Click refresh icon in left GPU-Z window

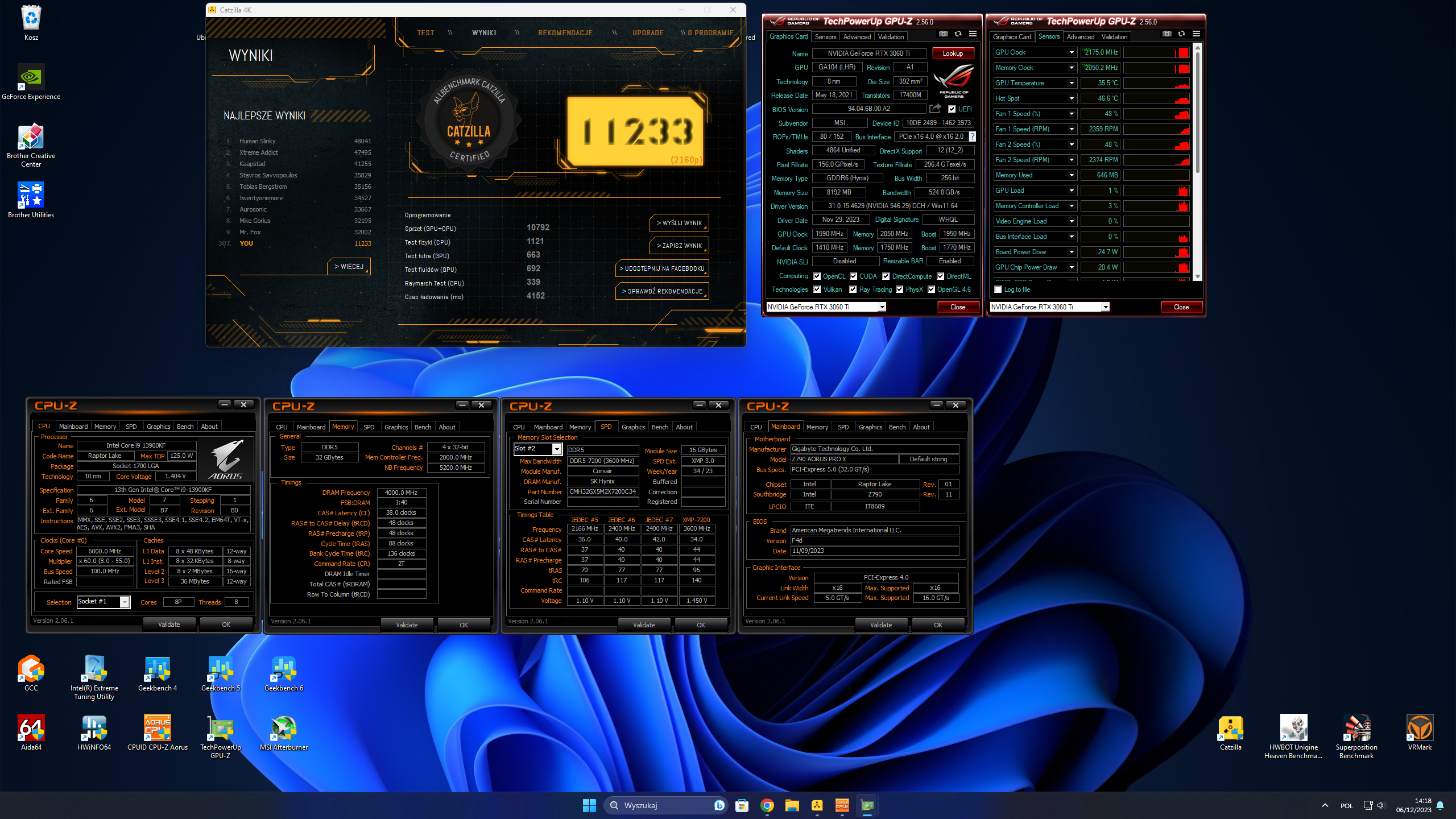(x=958, y=34)
